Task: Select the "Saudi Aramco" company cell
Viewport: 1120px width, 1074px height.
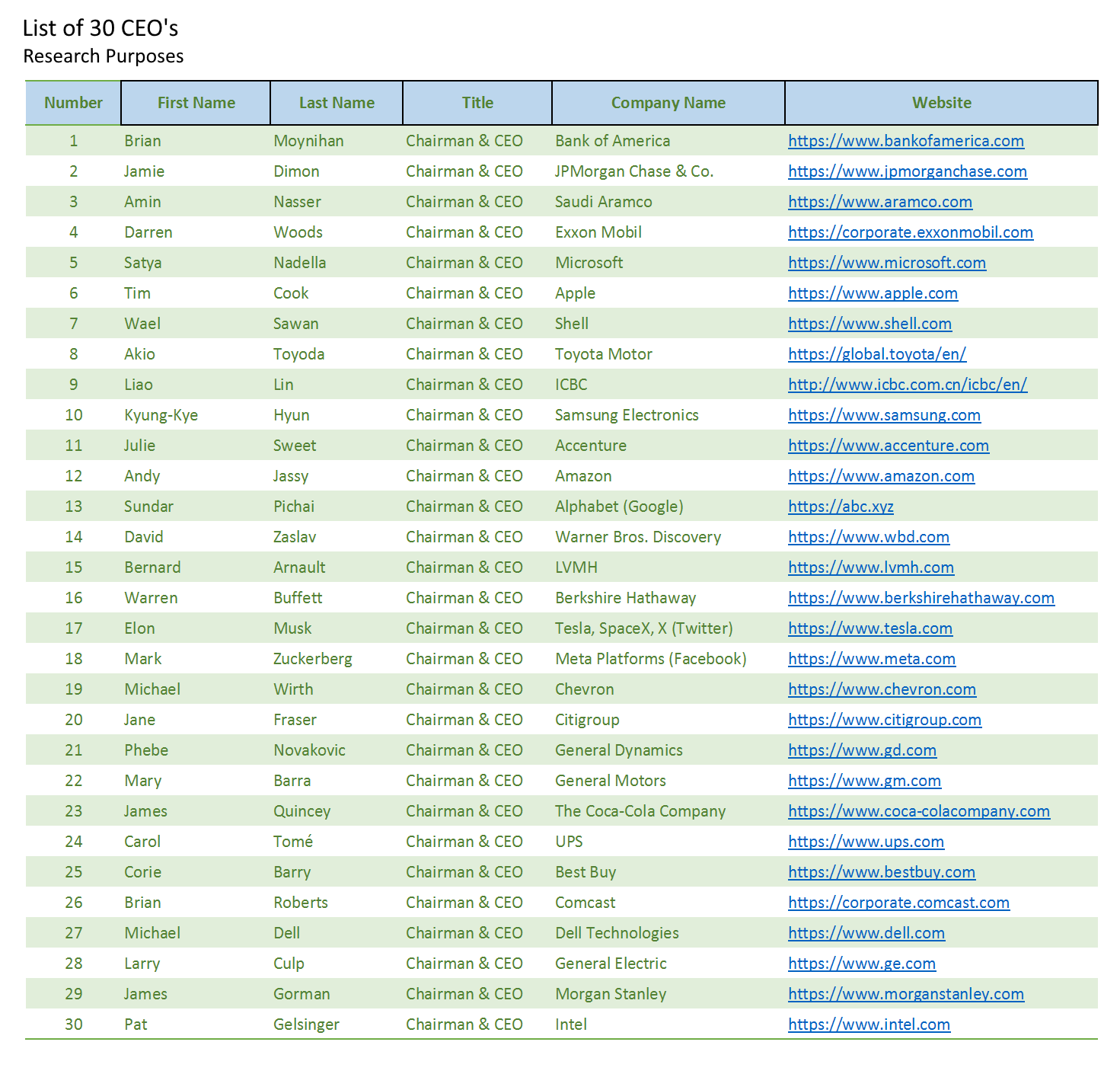Action: [x=604, y=202]
